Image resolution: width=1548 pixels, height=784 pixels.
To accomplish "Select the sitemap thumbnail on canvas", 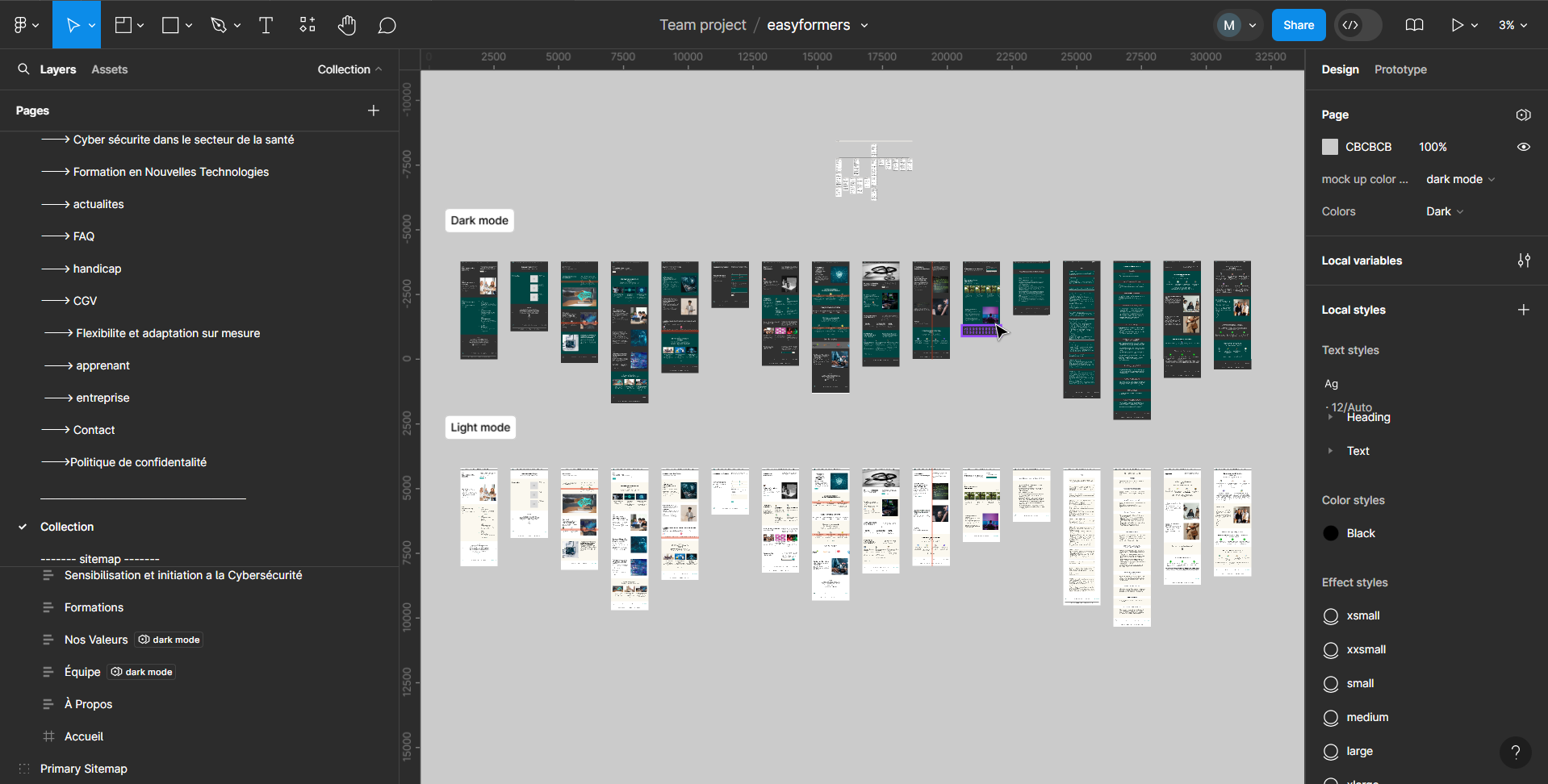I will [x=874, y=171].
